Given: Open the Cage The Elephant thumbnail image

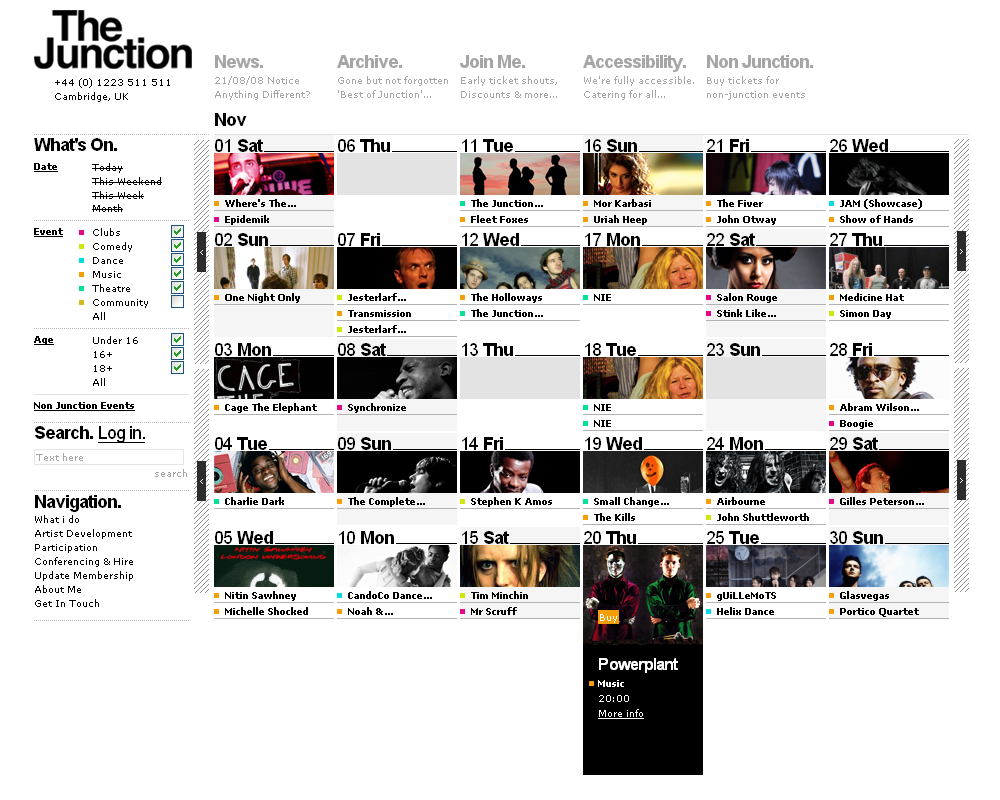Looking at the screenshot, I should [x=274, y=378].
